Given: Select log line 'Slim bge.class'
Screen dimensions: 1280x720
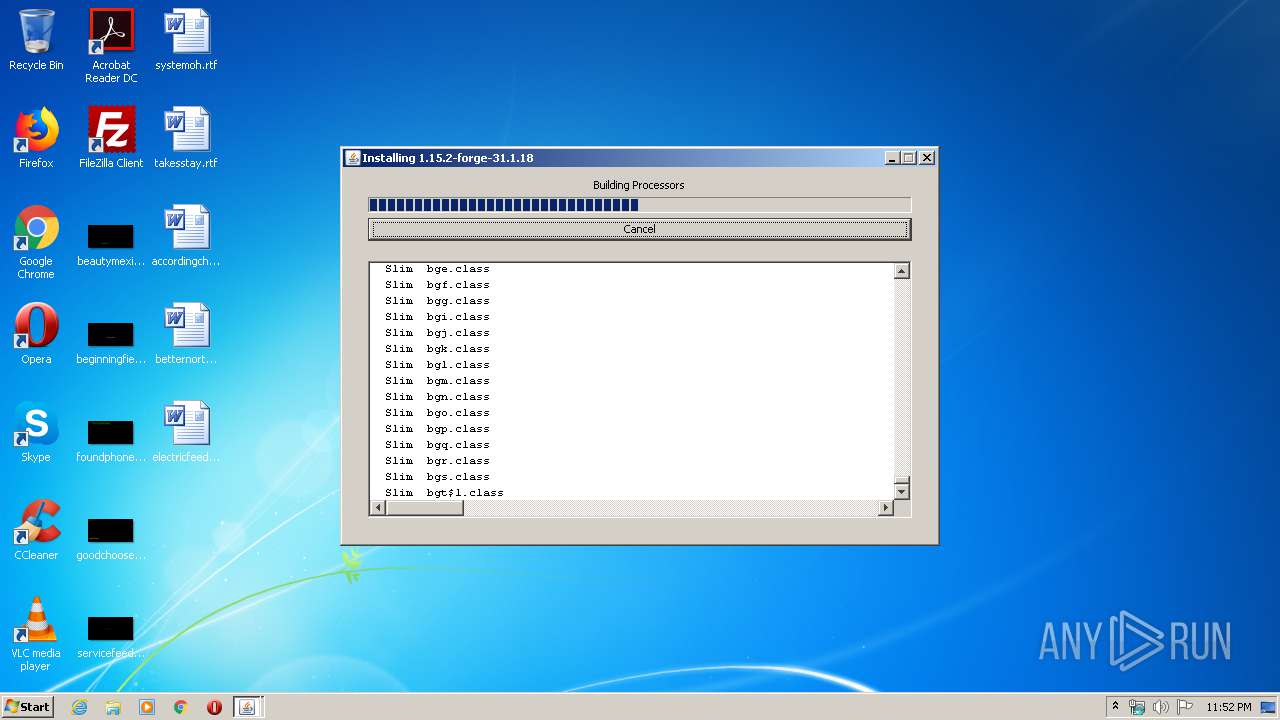Looking at the screenshot, I should pyautogui.click(x=437, y=269).
